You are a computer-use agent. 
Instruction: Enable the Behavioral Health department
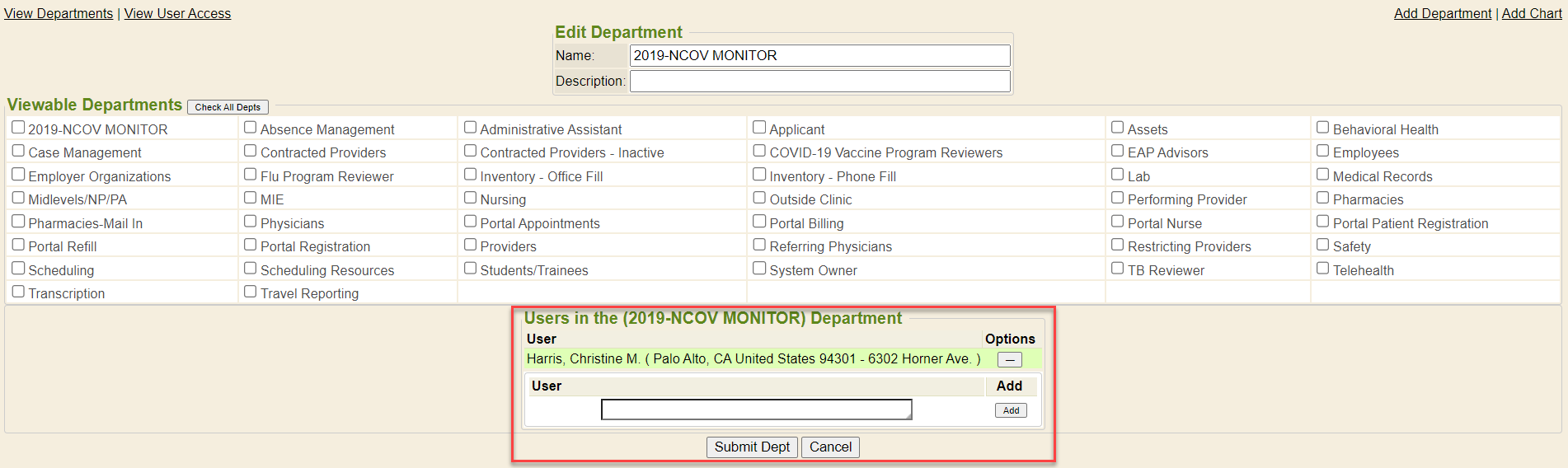tap(1323, 128)
